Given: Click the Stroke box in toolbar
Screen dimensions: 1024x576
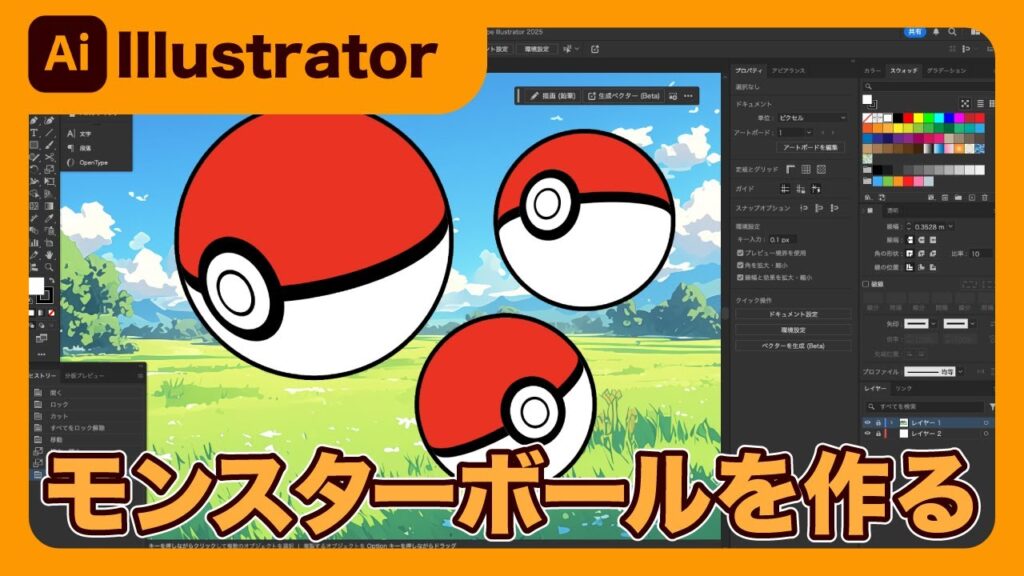Looking at the screenshot, I should pyautogui.click(x=44, y=295).
